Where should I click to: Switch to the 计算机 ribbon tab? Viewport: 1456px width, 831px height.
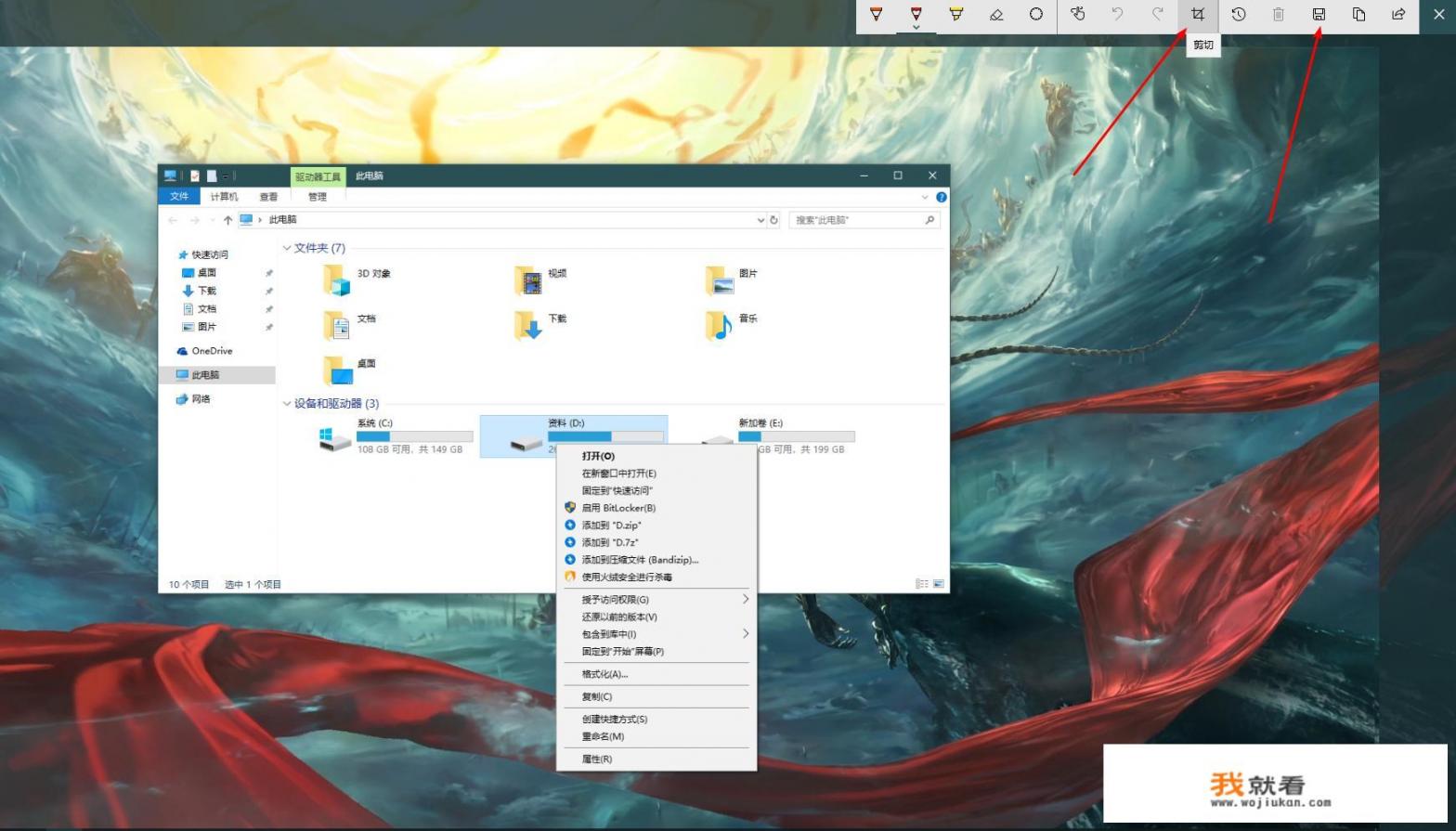pyautogui.click(x=224, y=197)
